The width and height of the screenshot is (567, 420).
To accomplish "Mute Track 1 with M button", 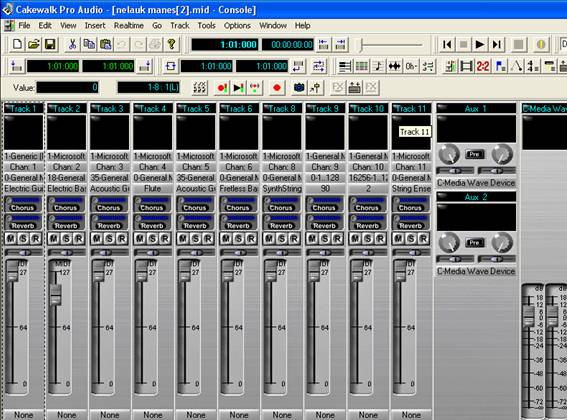I will pyautogui.click(x=10, y=238).
